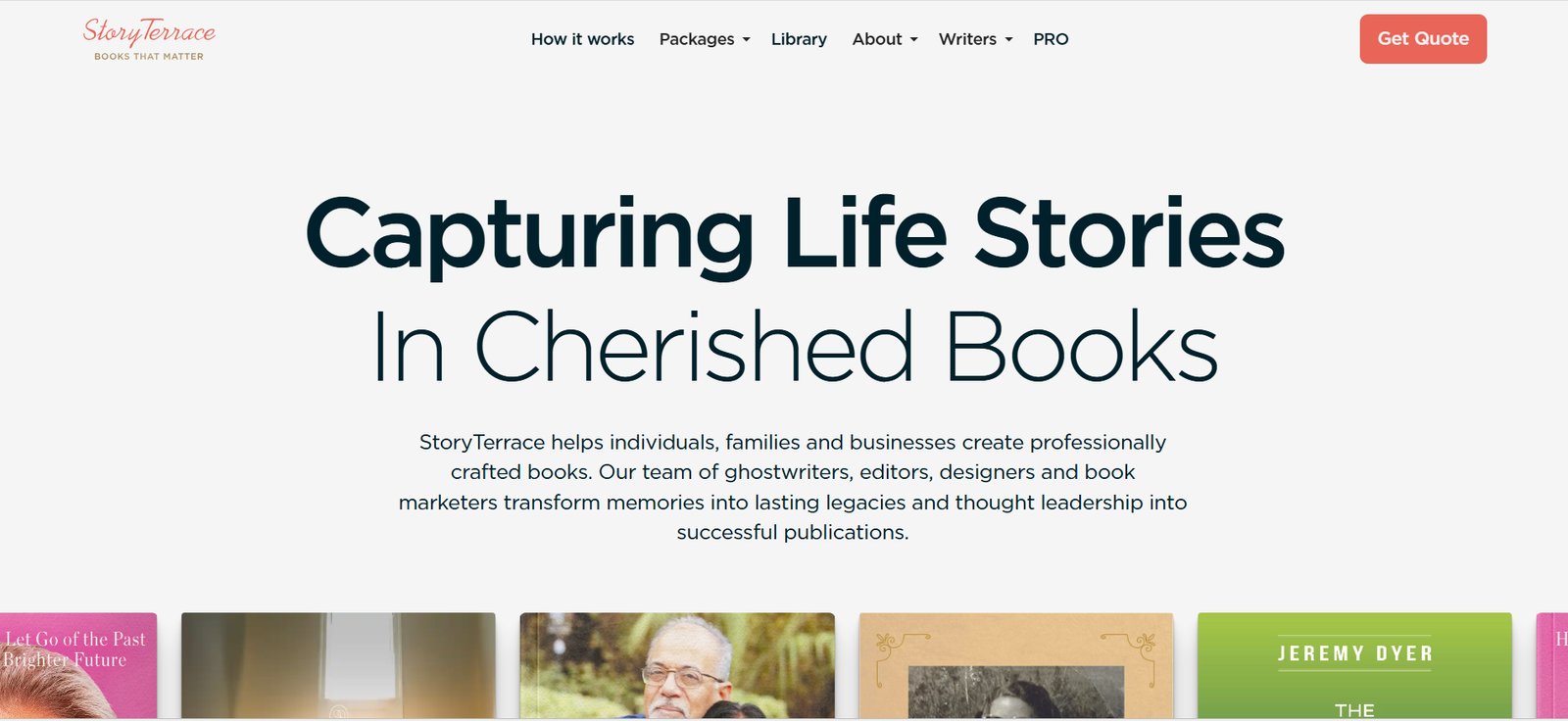
Task: Click the 'Capturing Life Stories' headline
Action: coord(794,233)
